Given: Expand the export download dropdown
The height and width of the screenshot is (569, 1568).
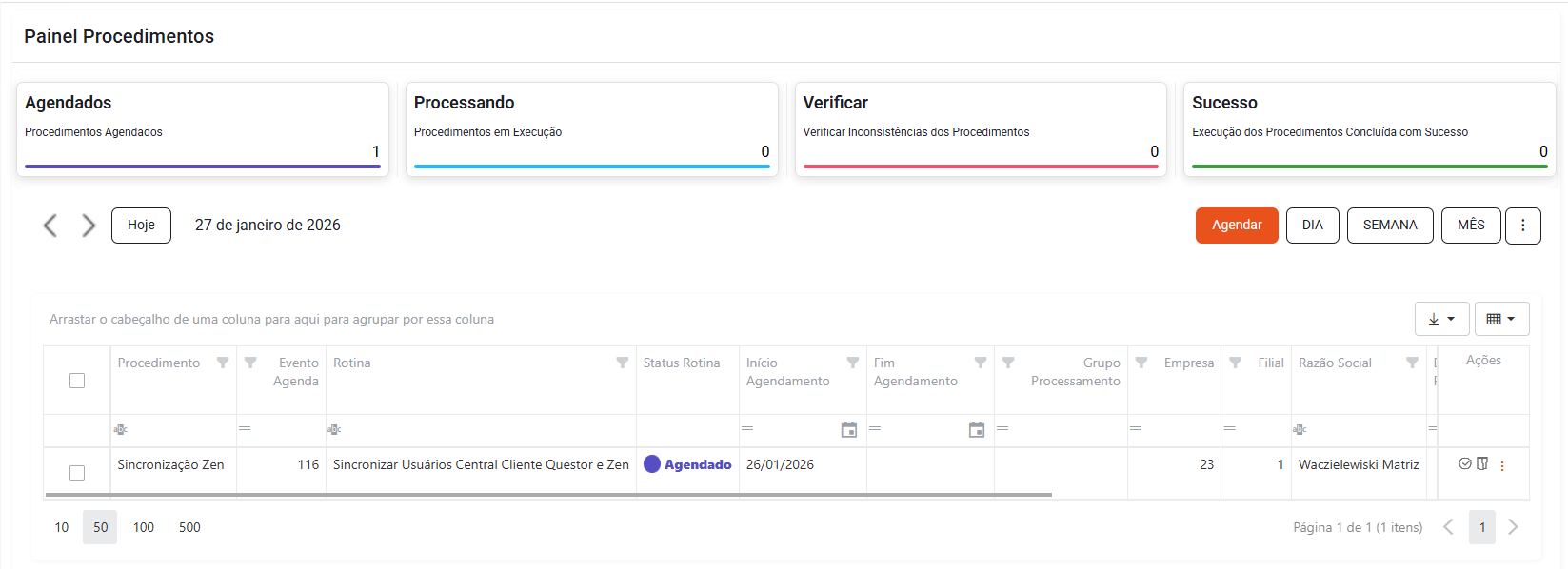Looking at the screenshot, I should click(1441, 319).
